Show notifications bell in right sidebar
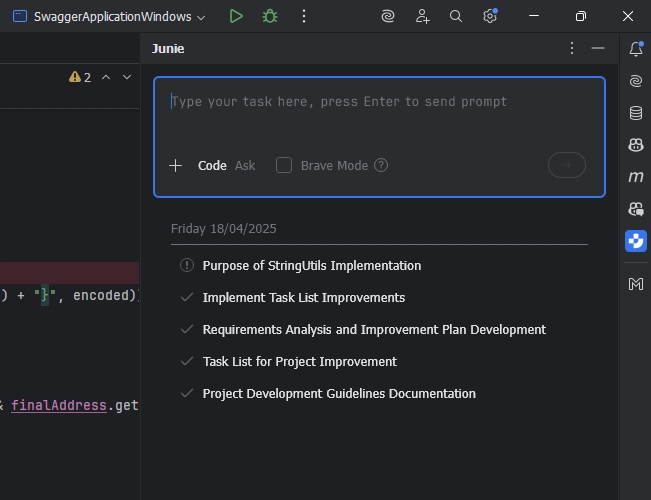Image resolution: width=651 pixels, height=500 pixels. pos(636,49)
